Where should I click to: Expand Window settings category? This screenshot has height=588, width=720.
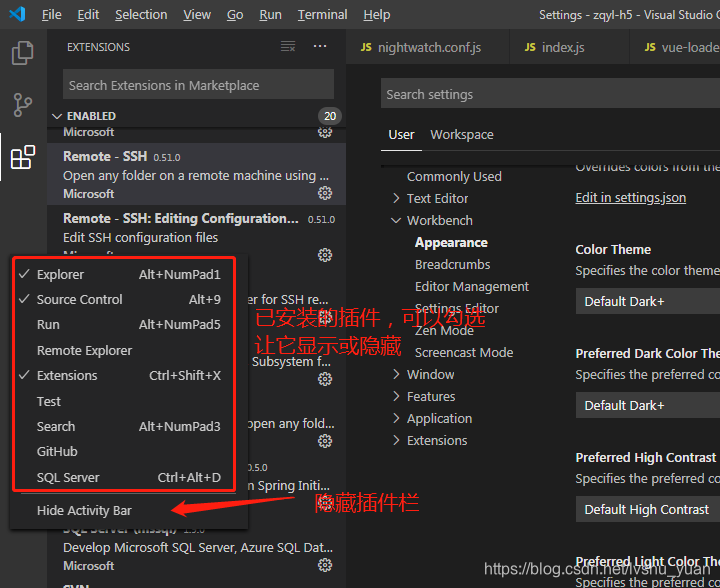pos(396,375)
